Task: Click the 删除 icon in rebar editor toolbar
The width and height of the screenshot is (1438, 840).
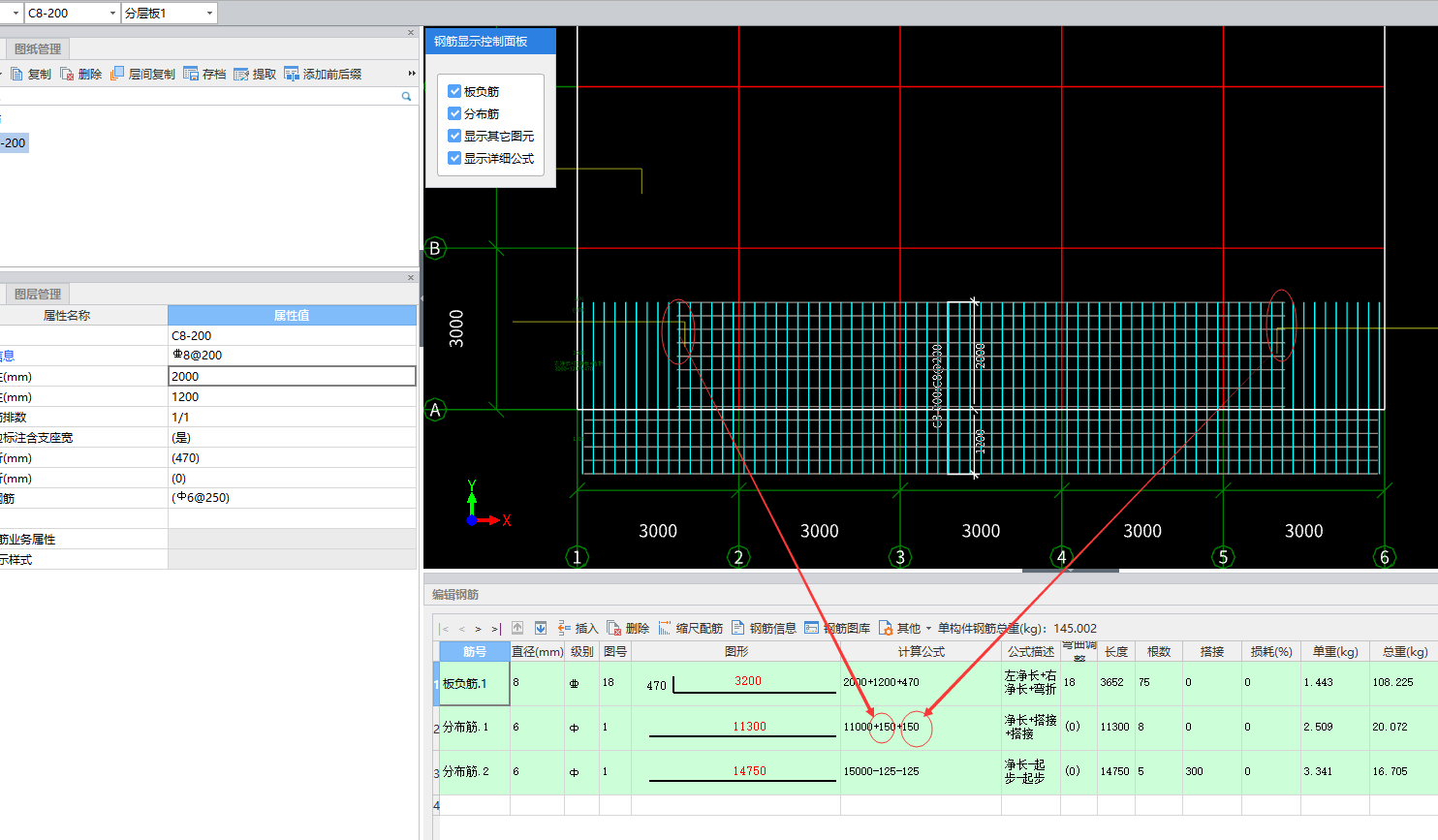Action: coord(614,628)
